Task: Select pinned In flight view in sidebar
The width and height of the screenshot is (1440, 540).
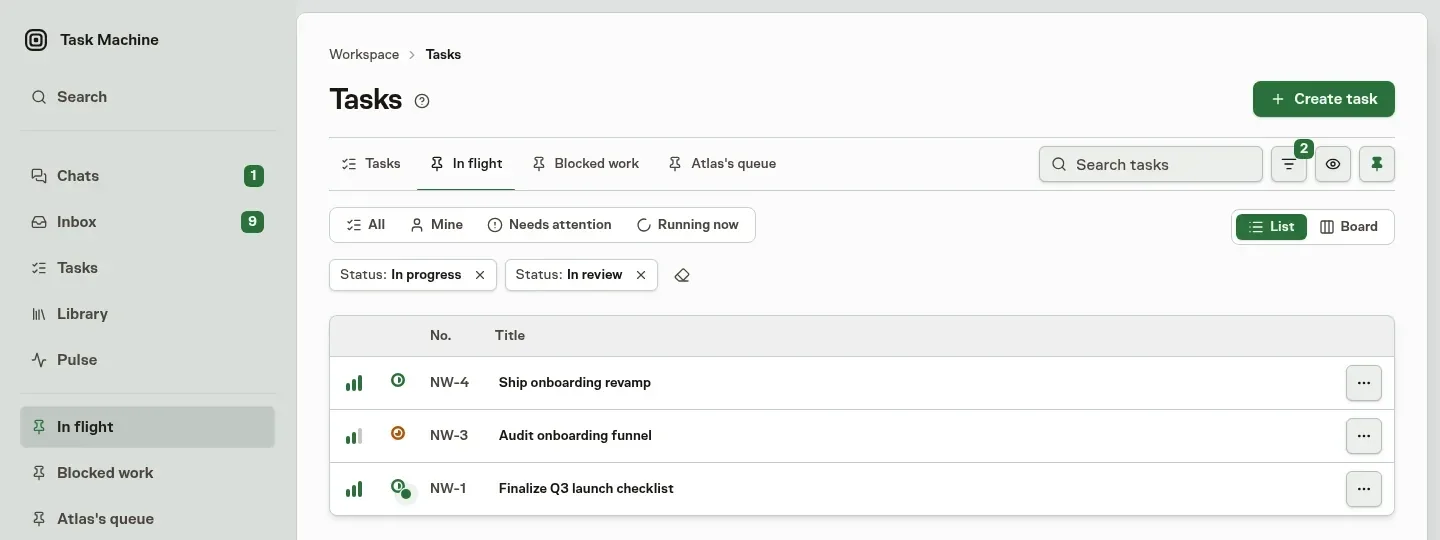Action: pyautogui.click(x=148, y=427)
